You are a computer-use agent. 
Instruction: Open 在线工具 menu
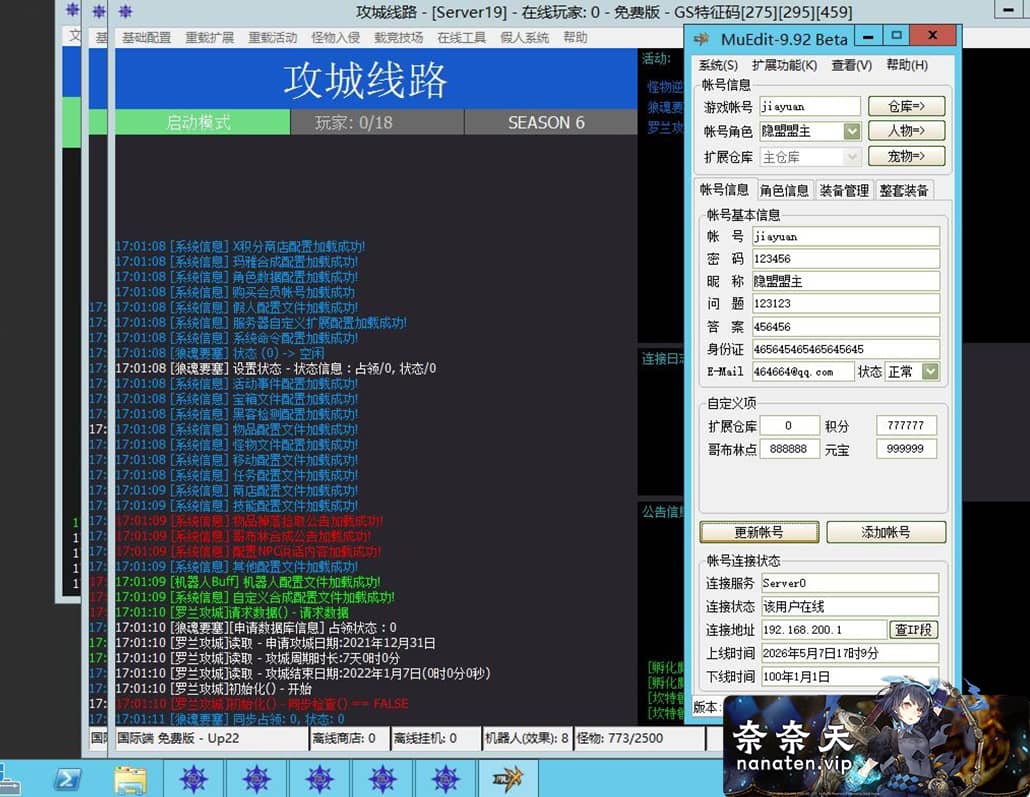click(461, 37)
